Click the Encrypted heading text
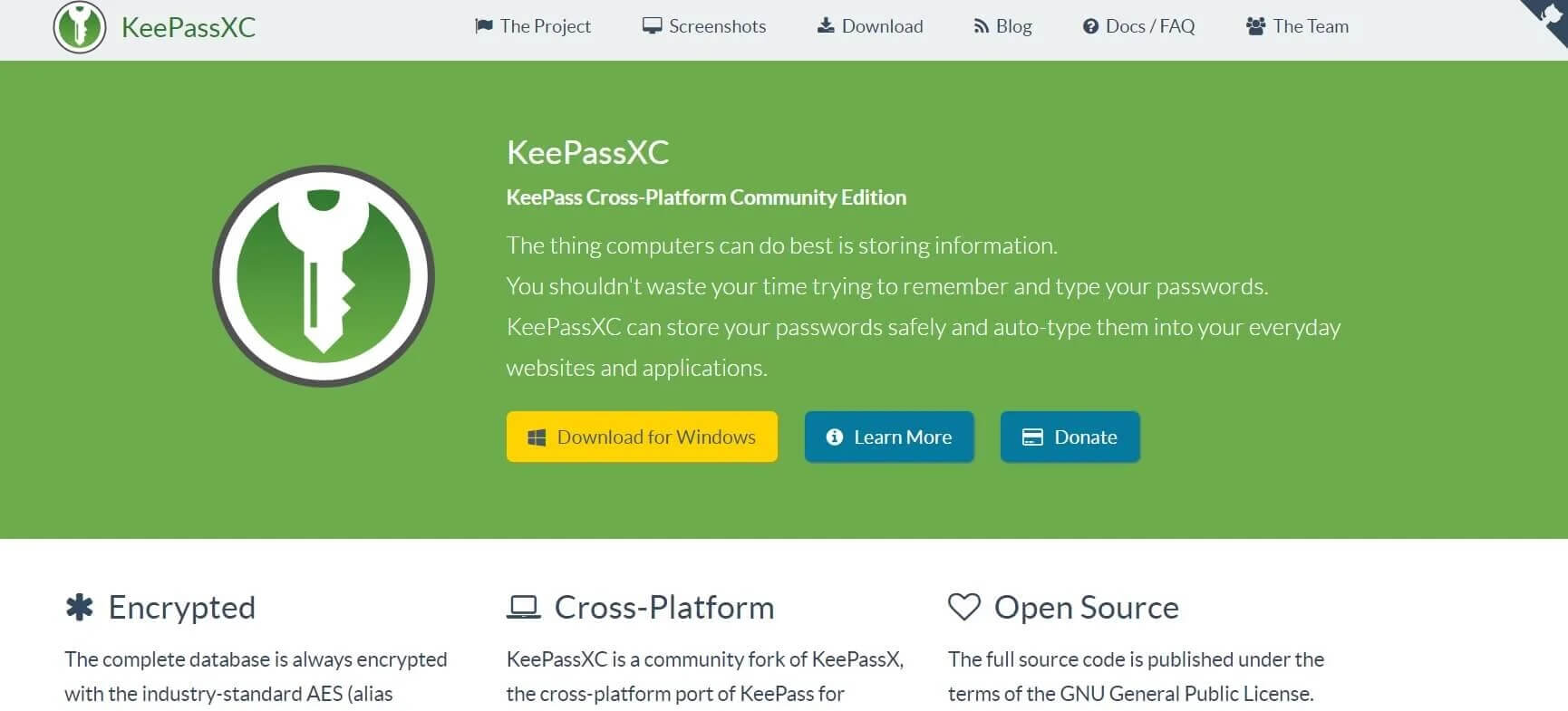This screenshot has height=711, width=1568. tap(182, 608)
